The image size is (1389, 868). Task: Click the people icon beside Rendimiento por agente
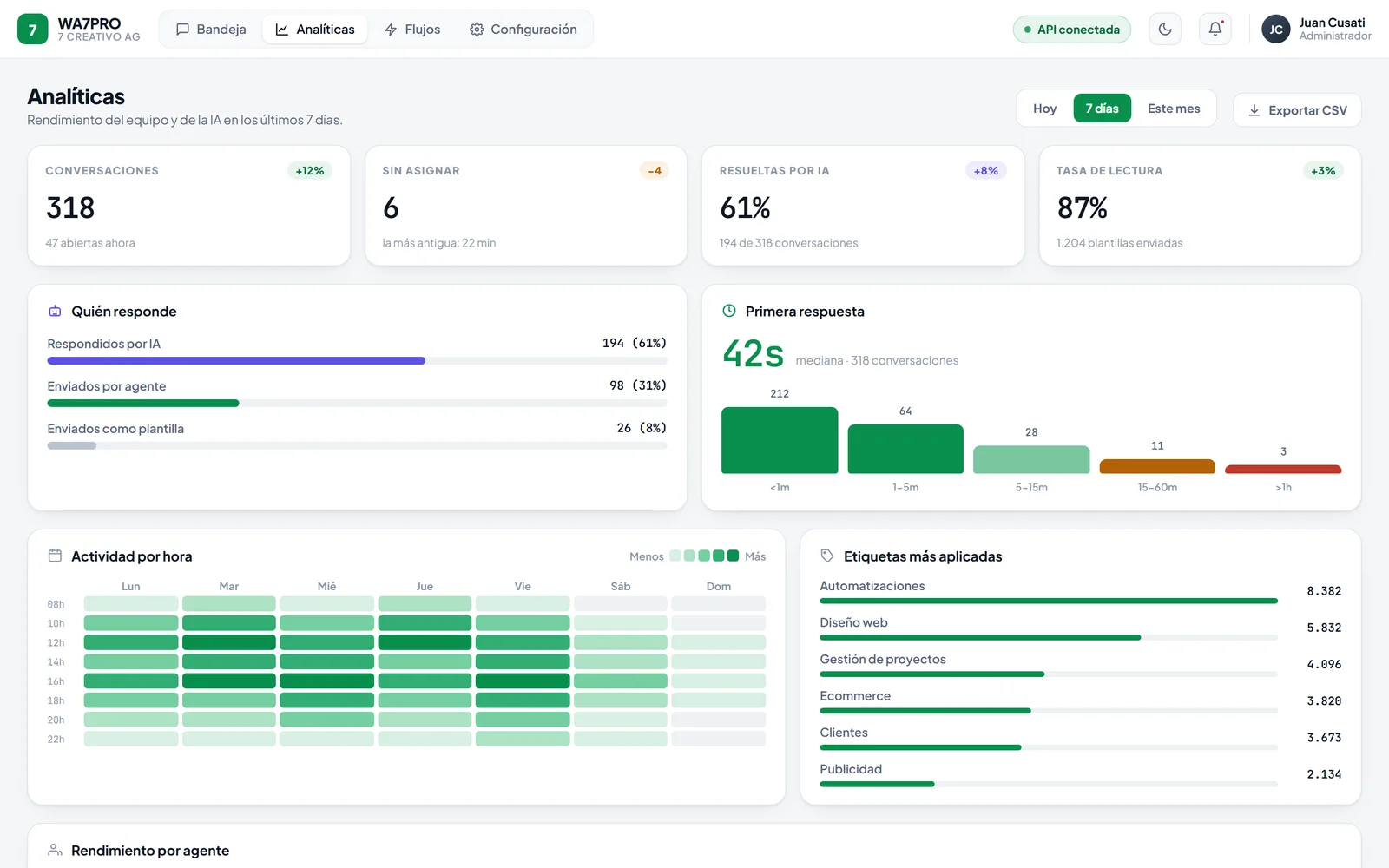coord(55,850)
